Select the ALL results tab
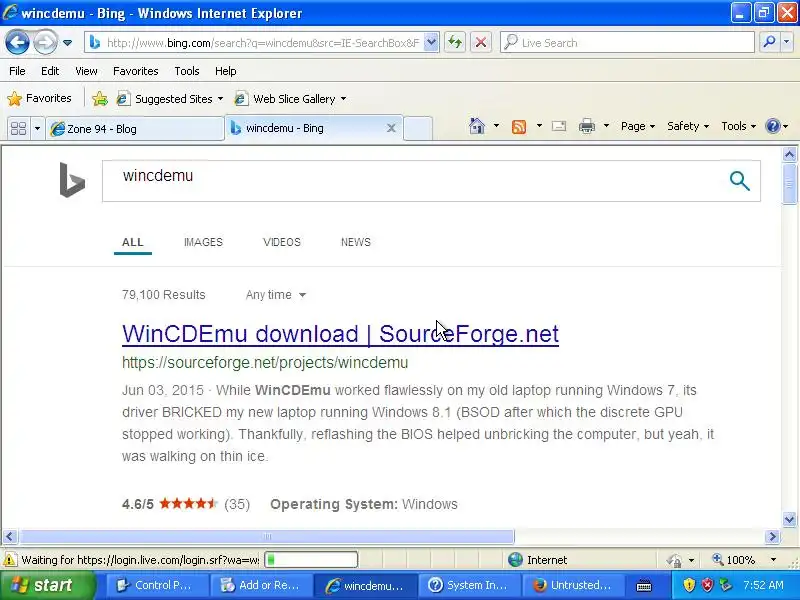This screenshot has height=600, width=800. 133,242
